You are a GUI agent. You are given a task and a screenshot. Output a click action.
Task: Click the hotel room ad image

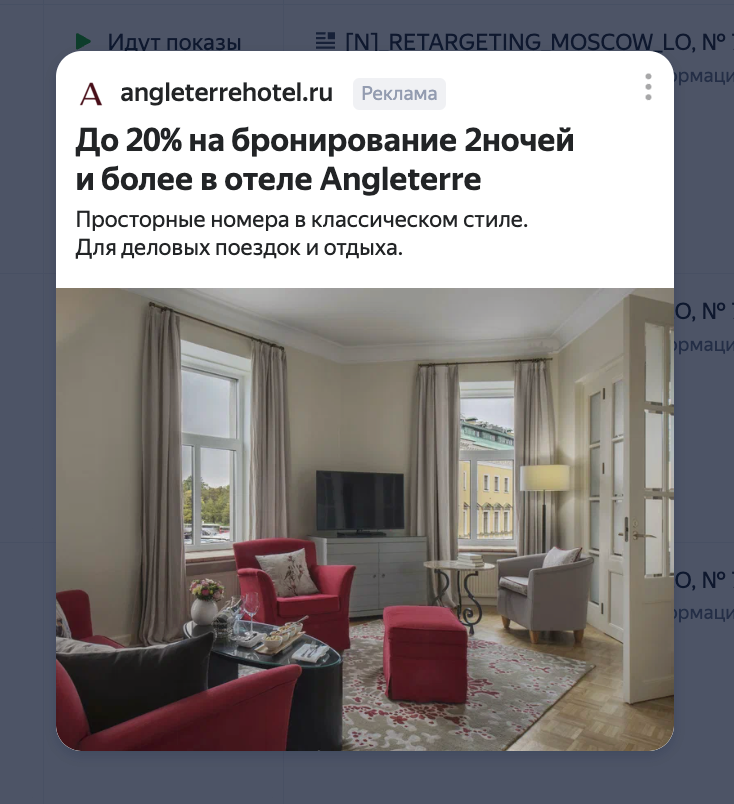365,519
